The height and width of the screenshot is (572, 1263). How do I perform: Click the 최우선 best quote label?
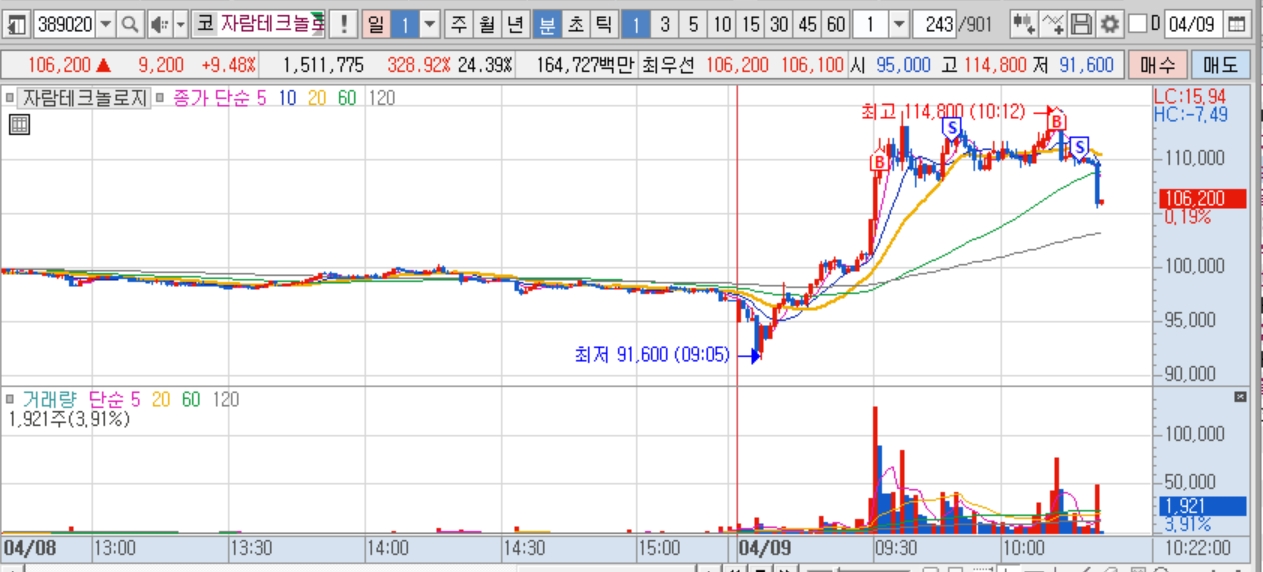tap(670, 66)
